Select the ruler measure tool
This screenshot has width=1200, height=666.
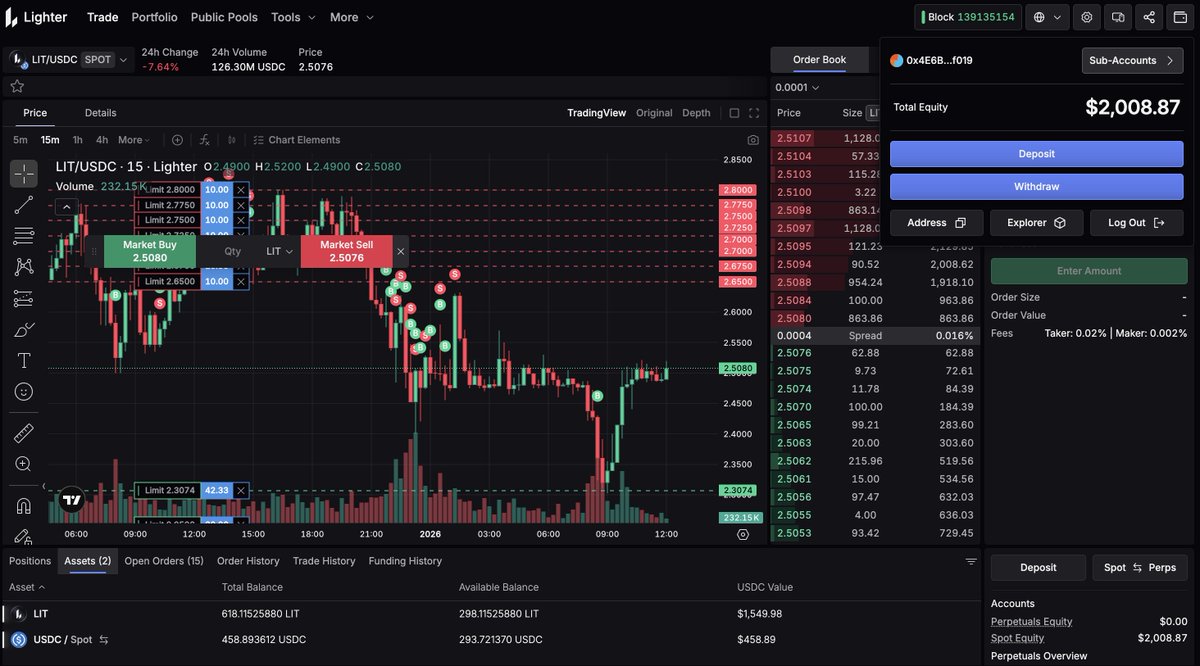24,433
